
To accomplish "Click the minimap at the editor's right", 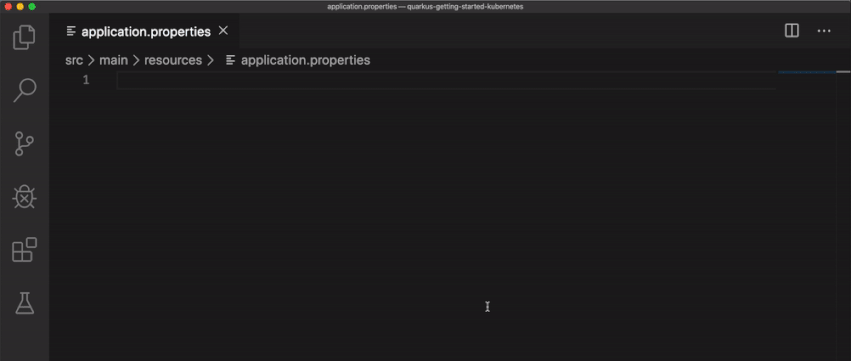I will (807, 72).
